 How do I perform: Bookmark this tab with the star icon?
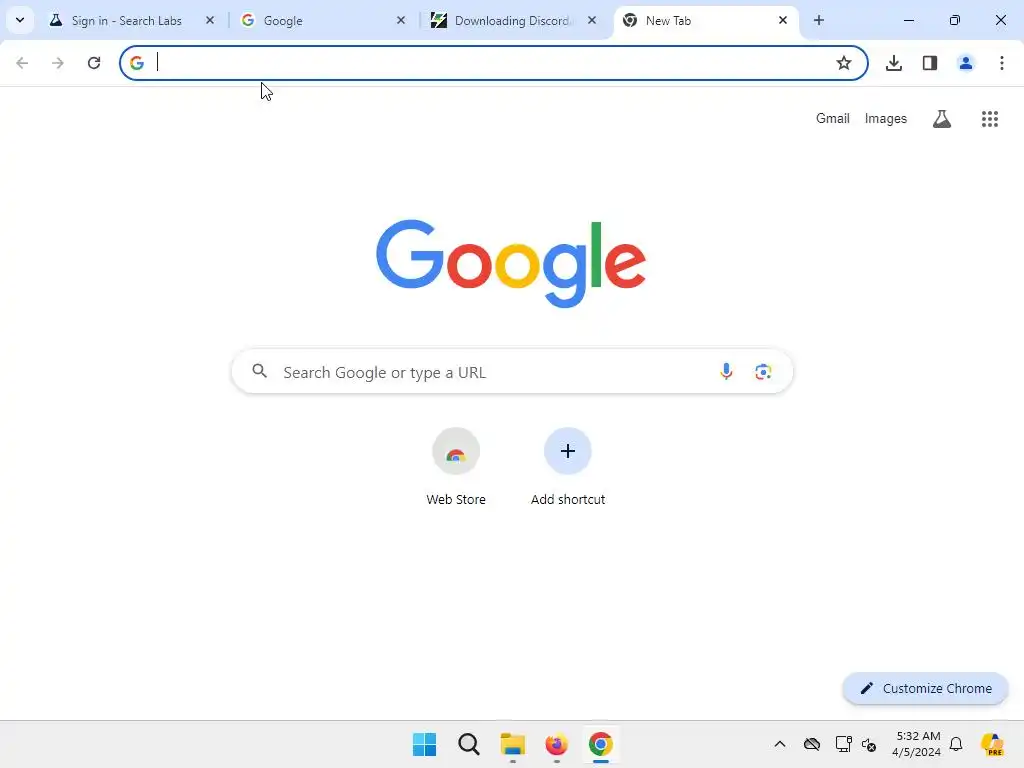coord(844,63)
